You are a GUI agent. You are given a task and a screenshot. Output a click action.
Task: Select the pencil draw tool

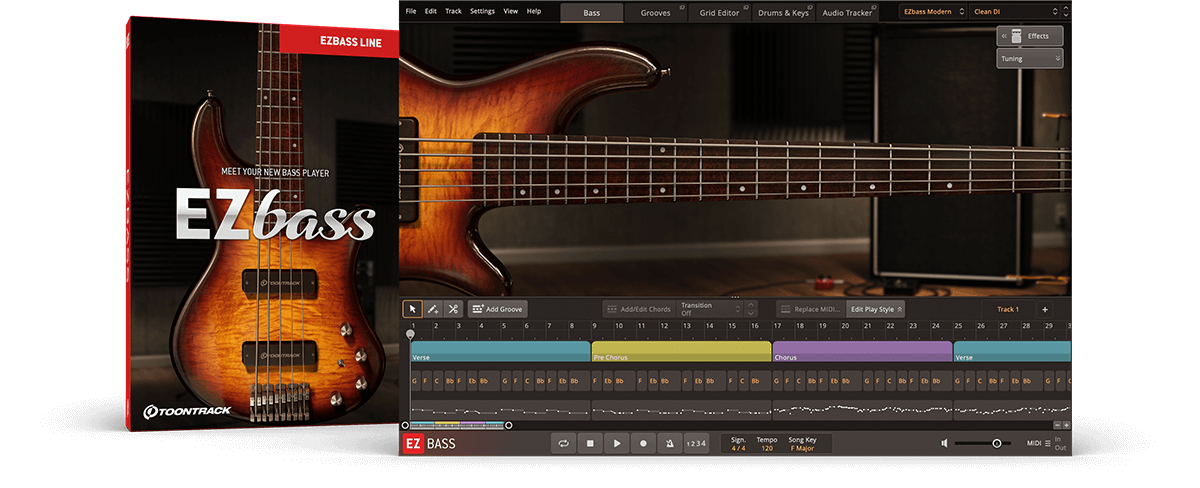433,310
